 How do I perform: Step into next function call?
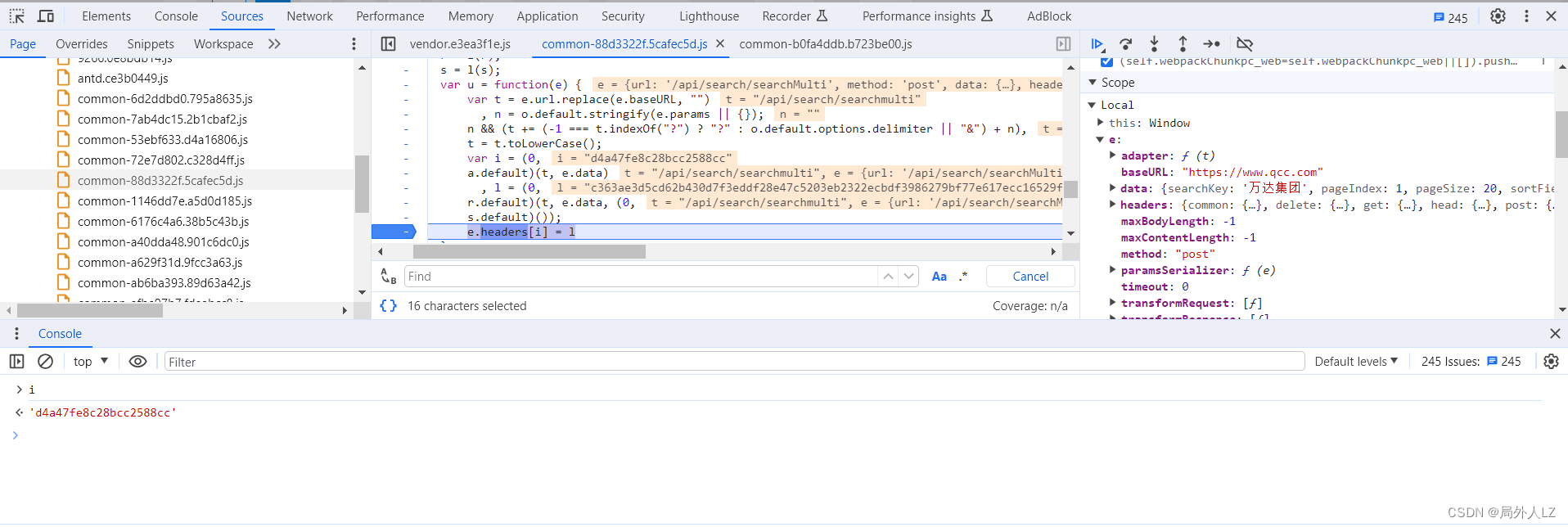pos(1154,44)
